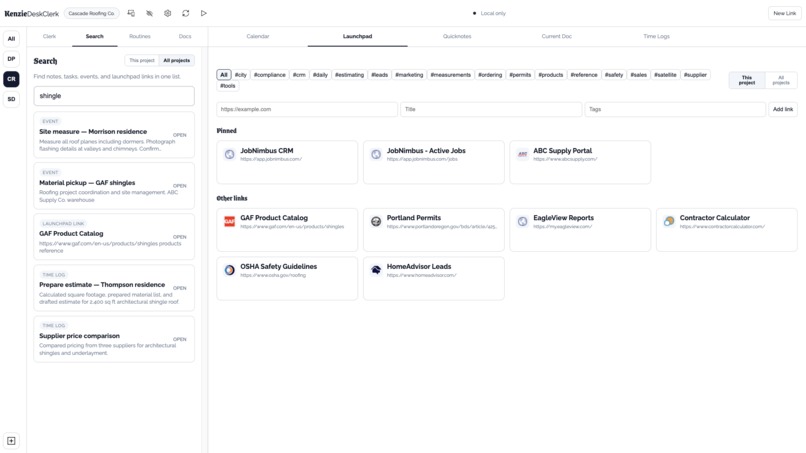Open the Cascade Roofing Co. project selector

point(91,13)
